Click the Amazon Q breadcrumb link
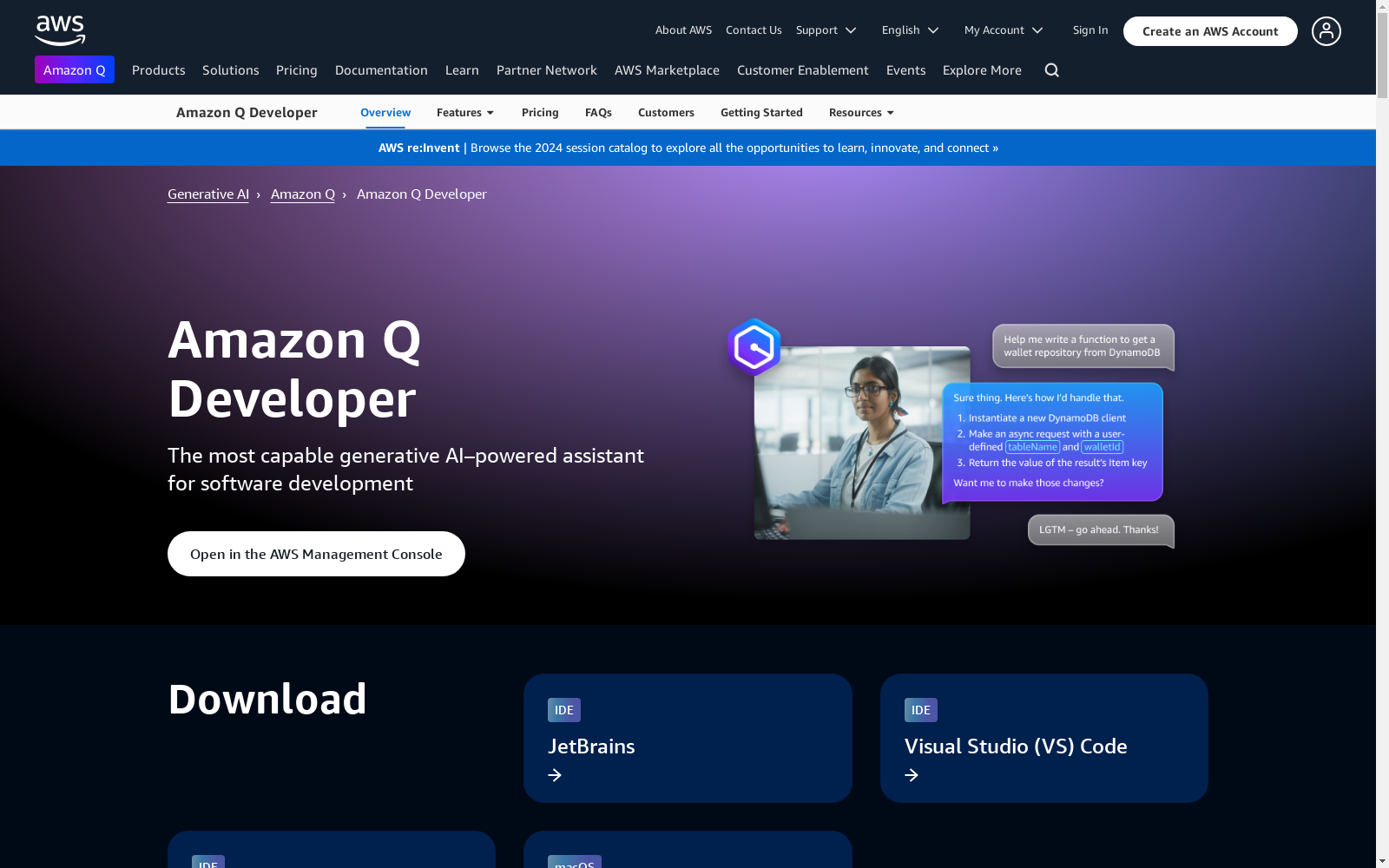This screenshot has height=868, width=1389. click(x=303, y=194)
